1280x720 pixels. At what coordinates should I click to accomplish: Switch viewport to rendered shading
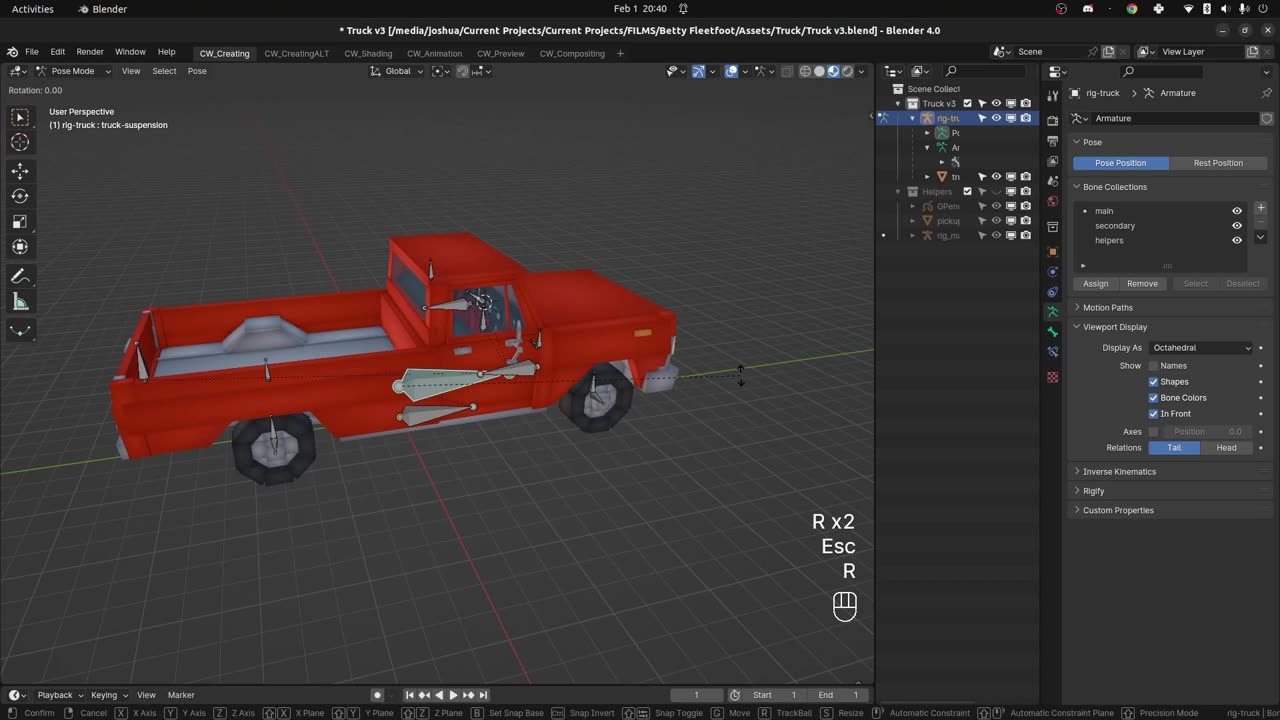pos(847,71)
